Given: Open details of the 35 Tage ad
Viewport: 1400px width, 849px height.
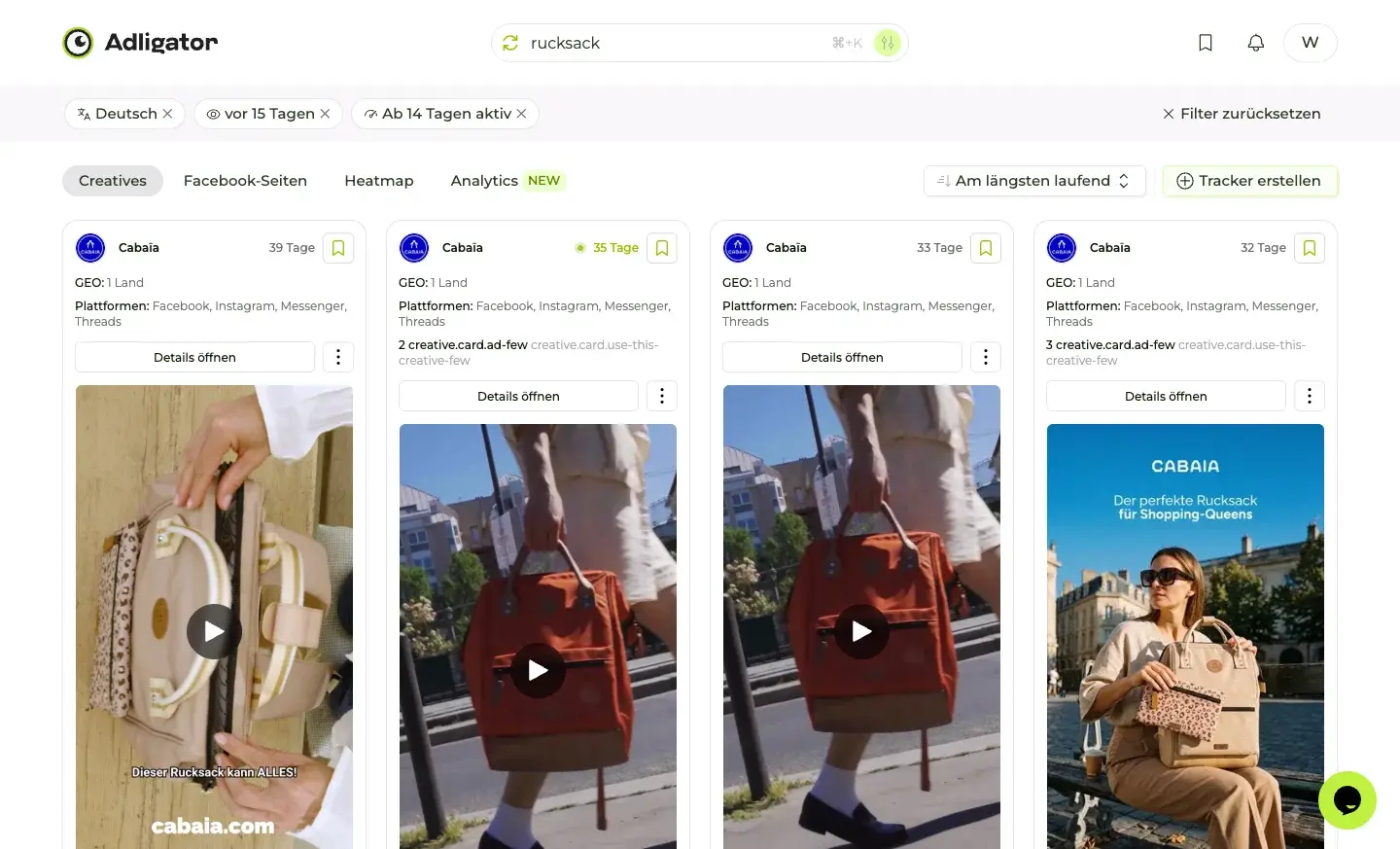Looking at the screenshot, I should pos(518,396).
